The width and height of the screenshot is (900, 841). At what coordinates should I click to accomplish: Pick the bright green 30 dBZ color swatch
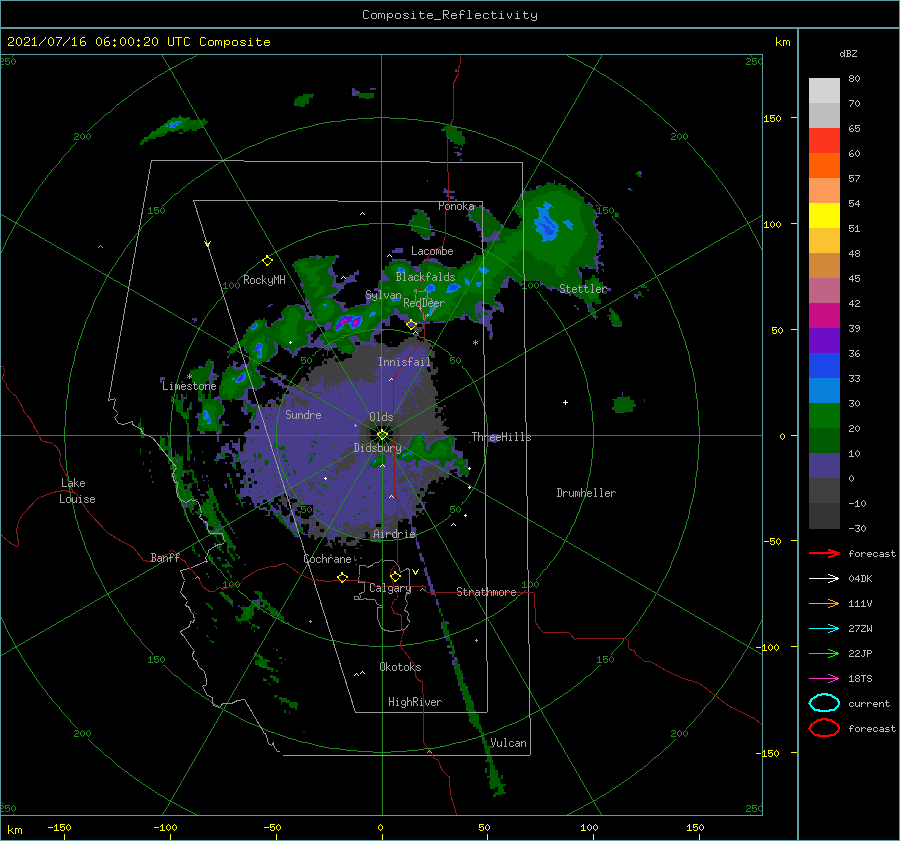coord(824,416)
